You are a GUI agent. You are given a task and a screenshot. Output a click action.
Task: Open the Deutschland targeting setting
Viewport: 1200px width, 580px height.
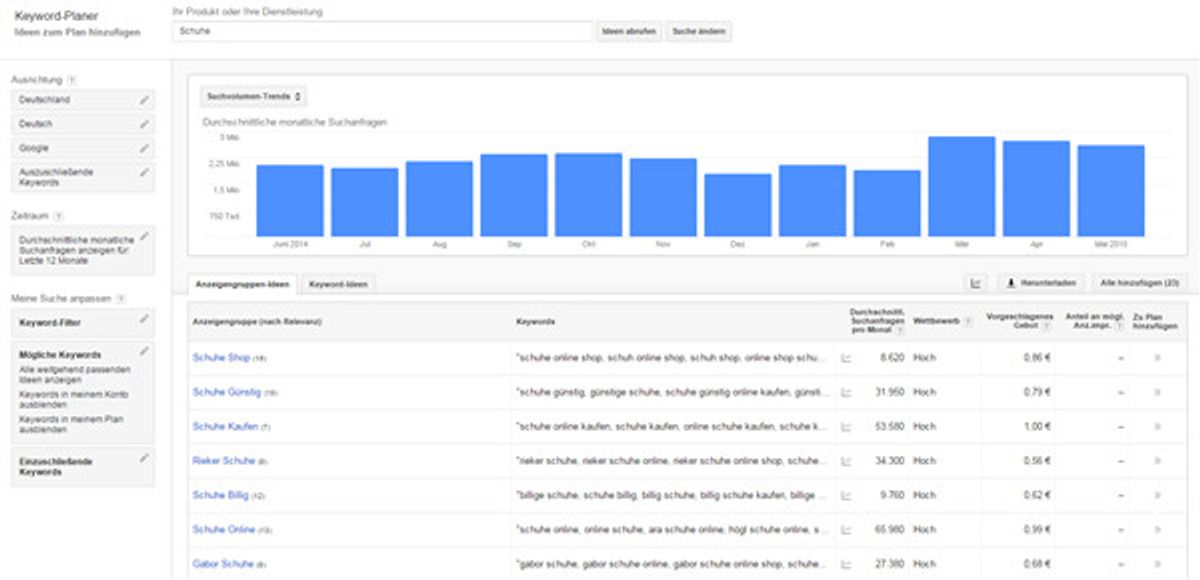tap(83, 100)
